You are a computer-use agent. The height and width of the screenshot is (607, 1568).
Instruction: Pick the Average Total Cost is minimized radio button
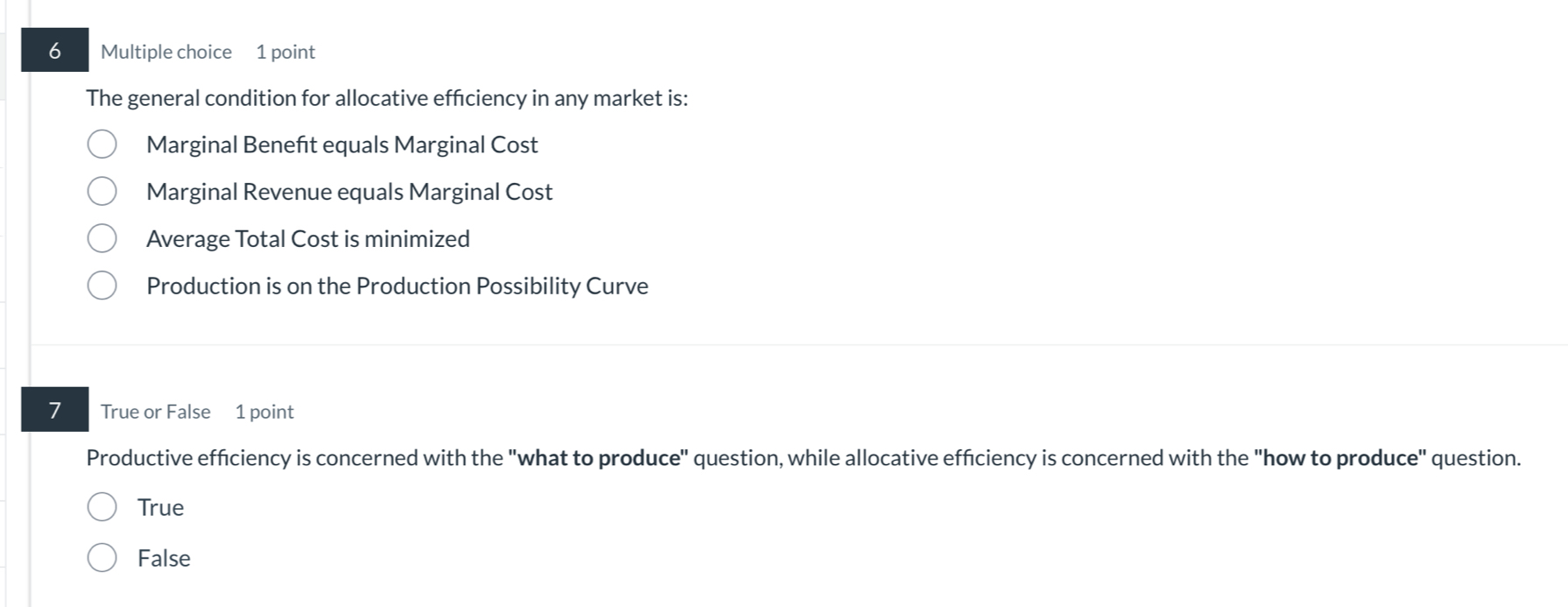(102, 238)
